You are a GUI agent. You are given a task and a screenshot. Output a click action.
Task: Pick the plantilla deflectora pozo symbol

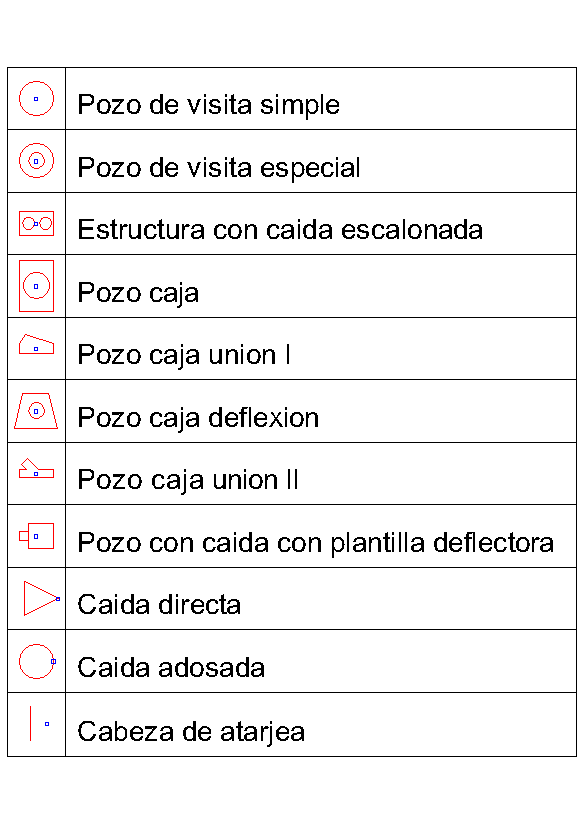pyautogui.click(x=36, y=536)
